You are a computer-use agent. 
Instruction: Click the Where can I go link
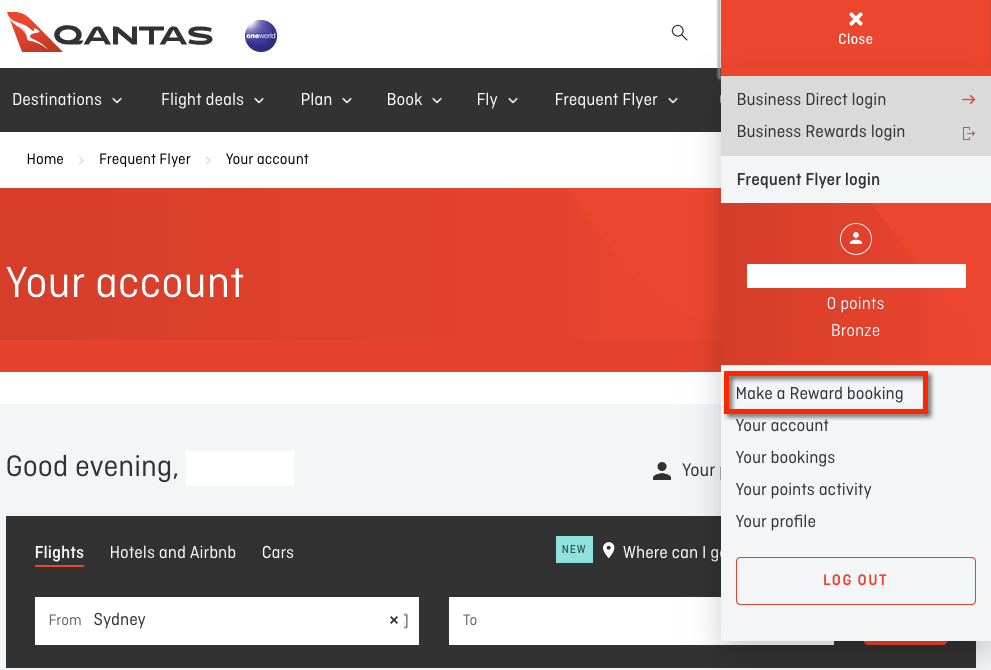[x=671, y=552]
